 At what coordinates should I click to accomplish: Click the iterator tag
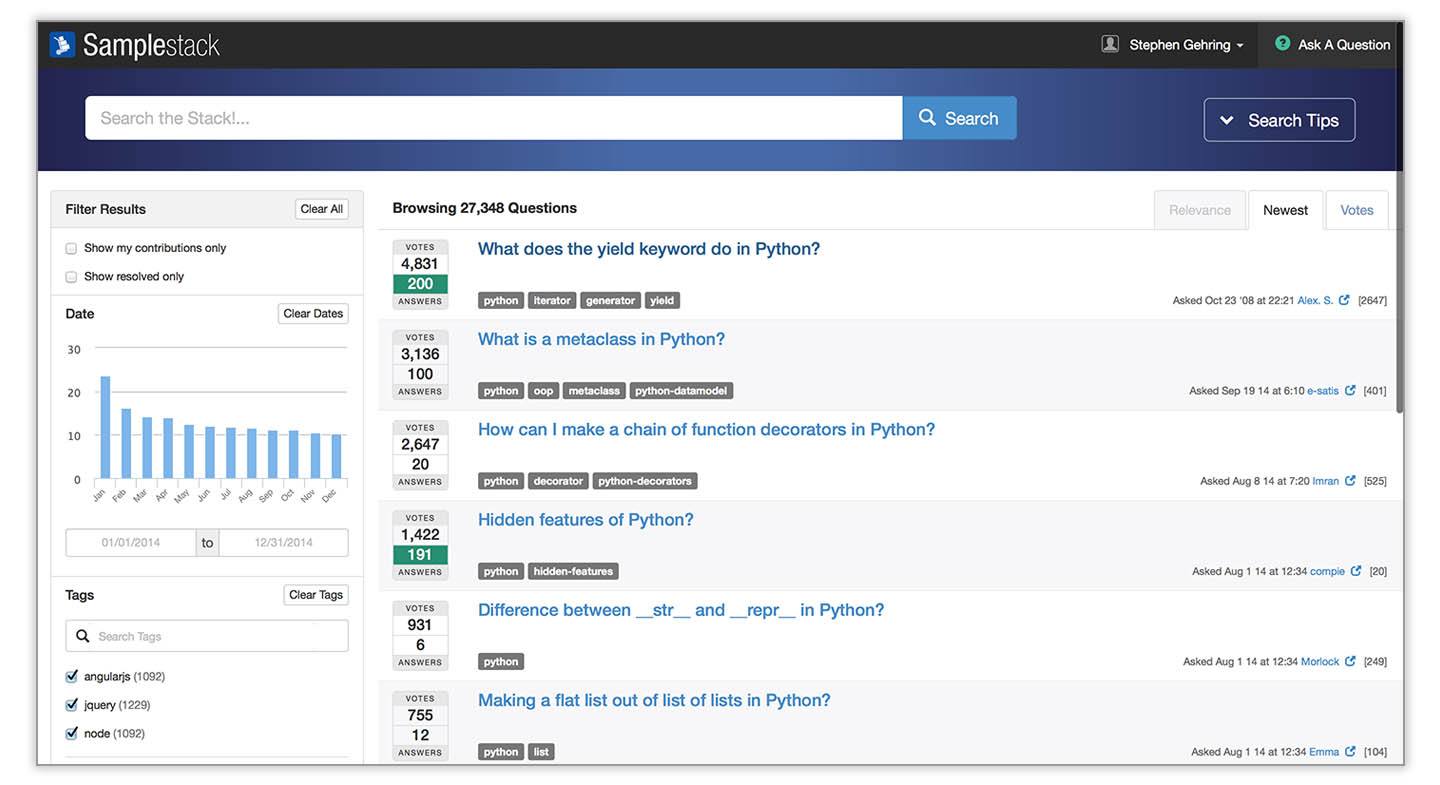[x=552, y=300]
